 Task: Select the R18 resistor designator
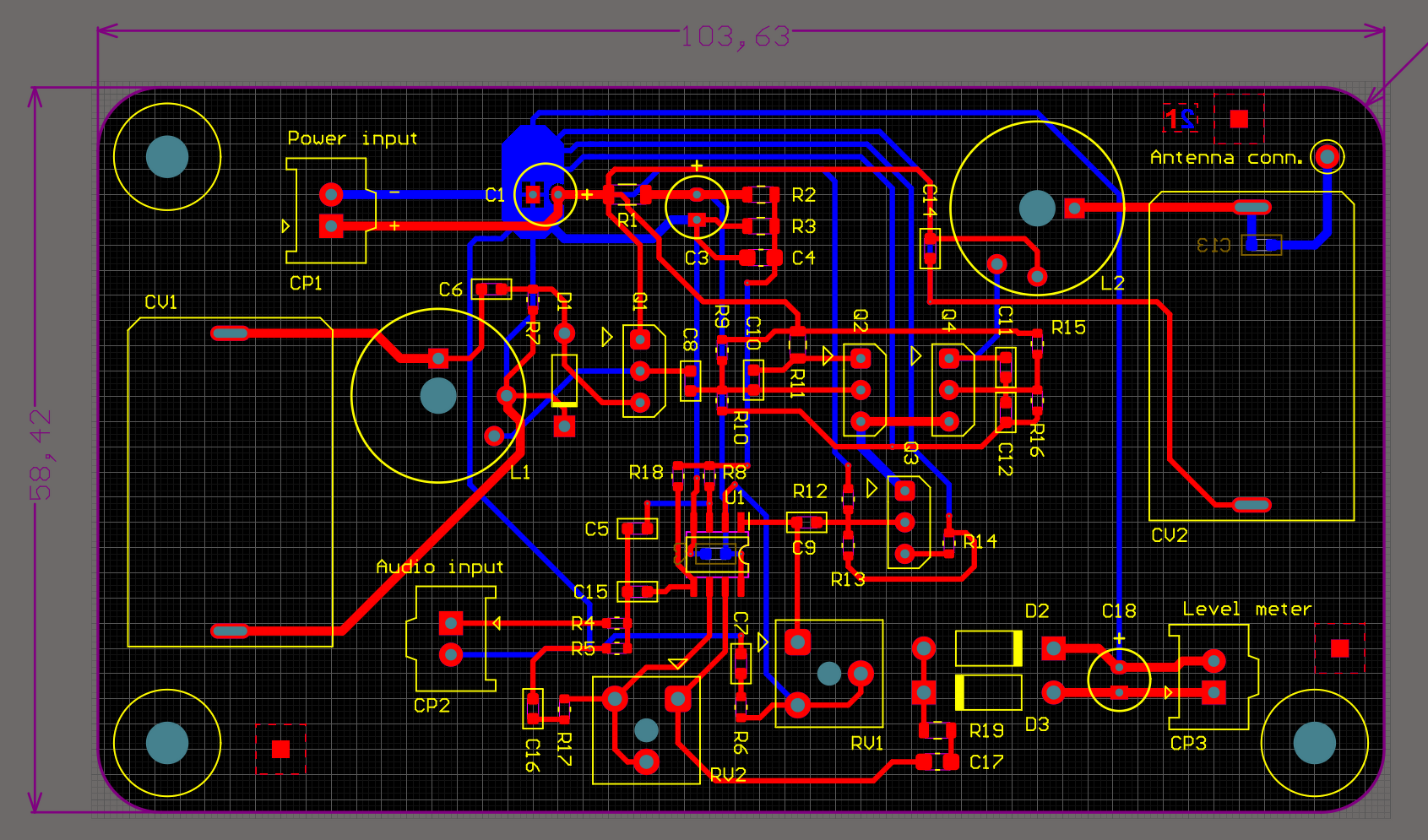[646, 473]
